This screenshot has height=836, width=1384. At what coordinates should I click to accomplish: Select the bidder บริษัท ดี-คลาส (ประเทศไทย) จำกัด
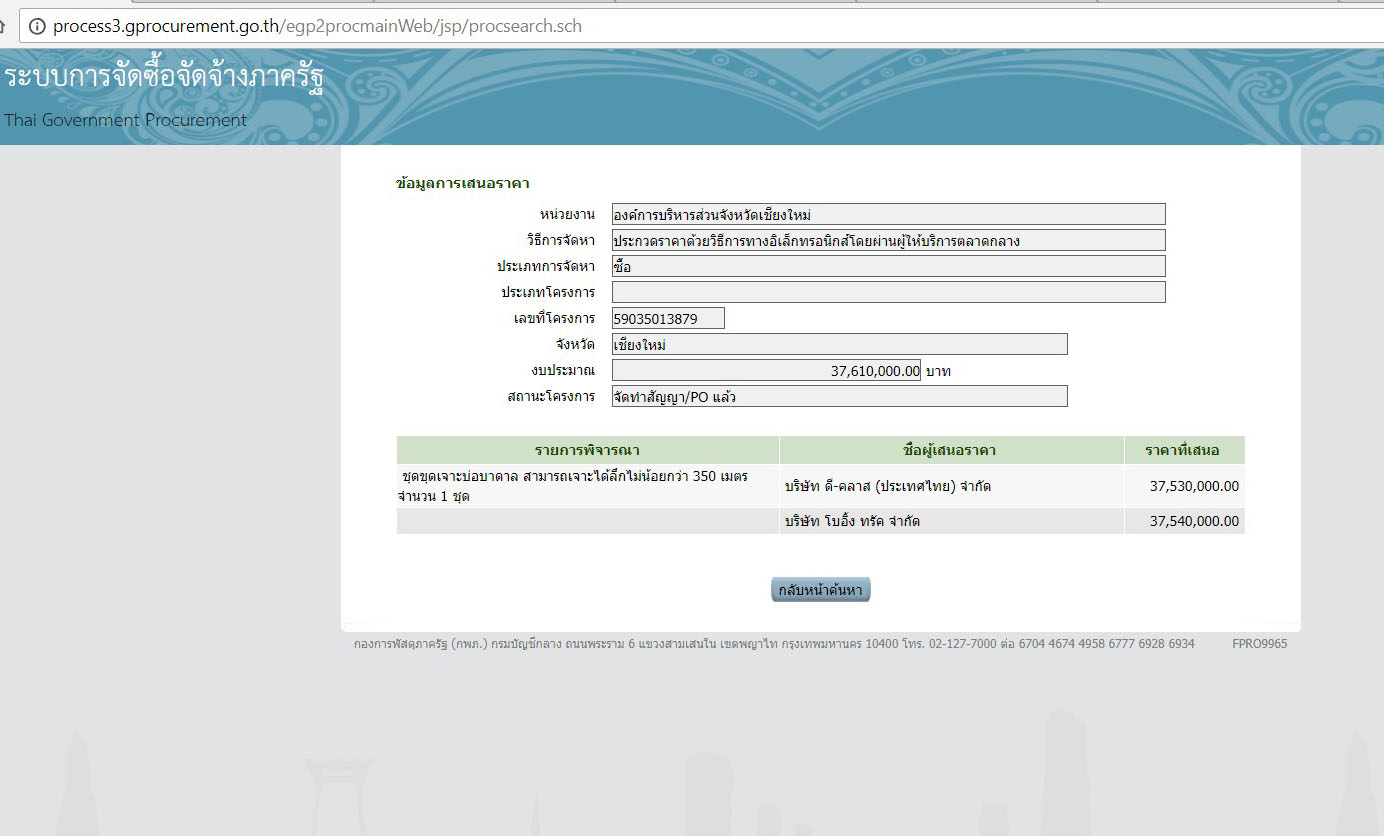click(x=888, y=487)
